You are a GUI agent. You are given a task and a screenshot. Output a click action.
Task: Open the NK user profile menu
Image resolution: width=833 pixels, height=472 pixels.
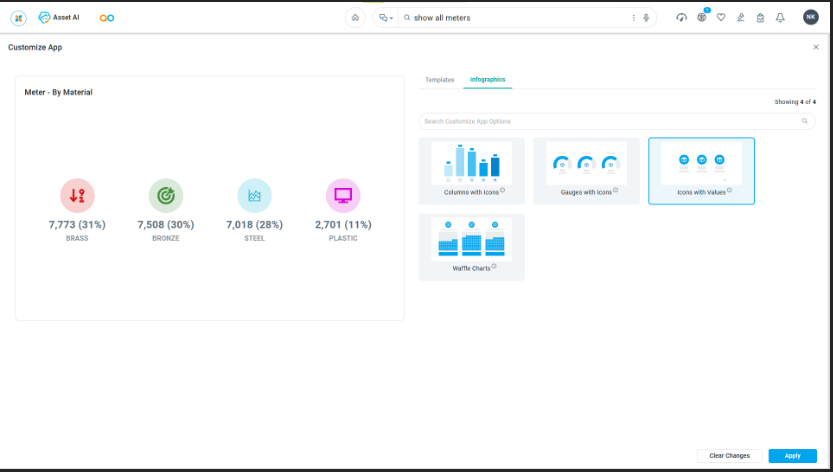pos(810,18)
